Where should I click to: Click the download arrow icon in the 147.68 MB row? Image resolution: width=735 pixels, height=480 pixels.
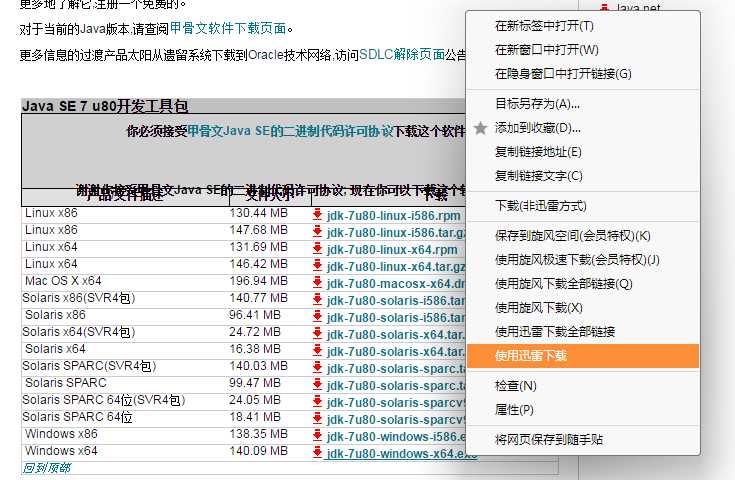click(x=317, y=232)
